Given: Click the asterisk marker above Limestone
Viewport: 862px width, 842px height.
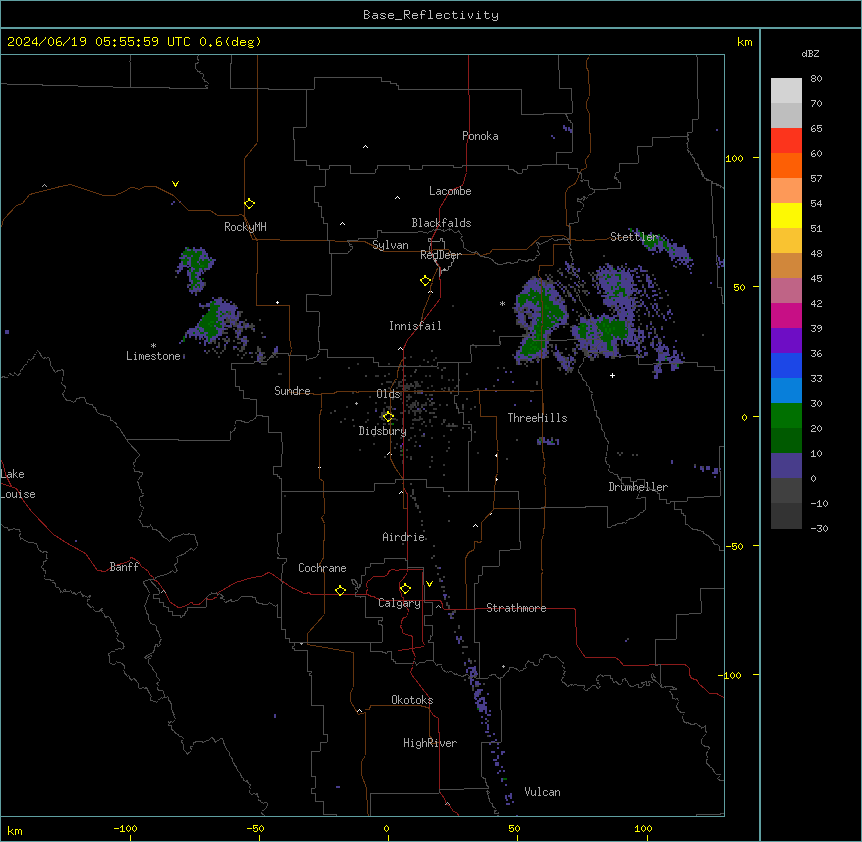Looking at the screenshot, I should point(153,346).
